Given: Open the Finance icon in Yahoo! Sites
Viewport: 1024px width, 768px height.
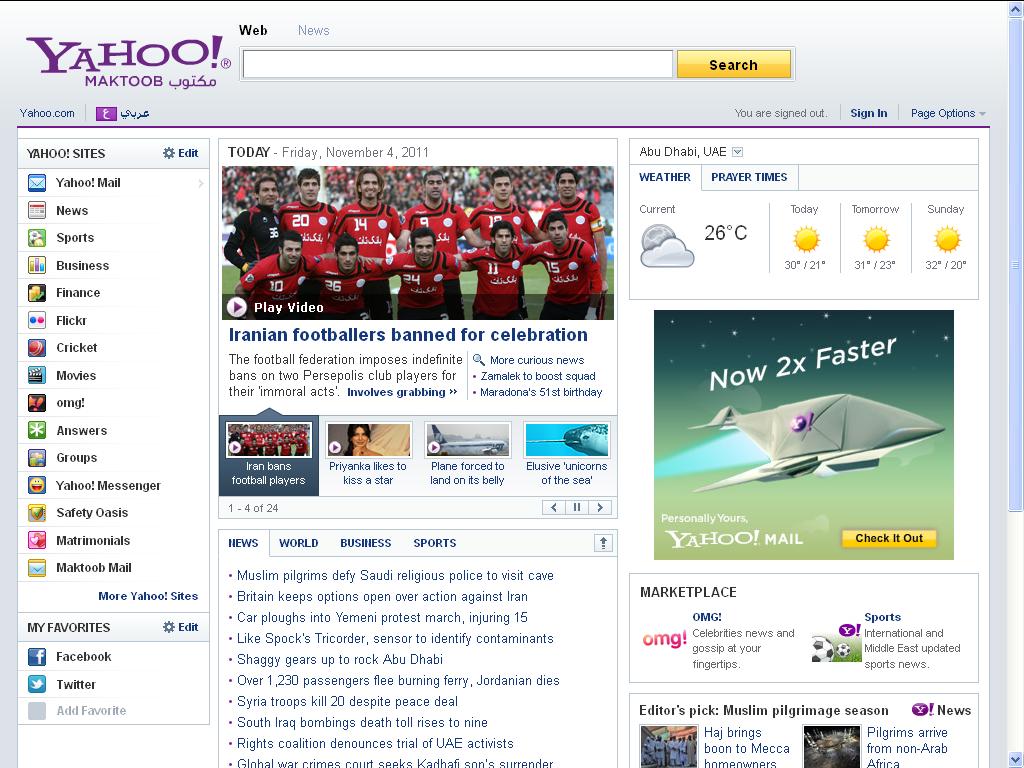Looking at the screenshot, I should coord(37,293).
